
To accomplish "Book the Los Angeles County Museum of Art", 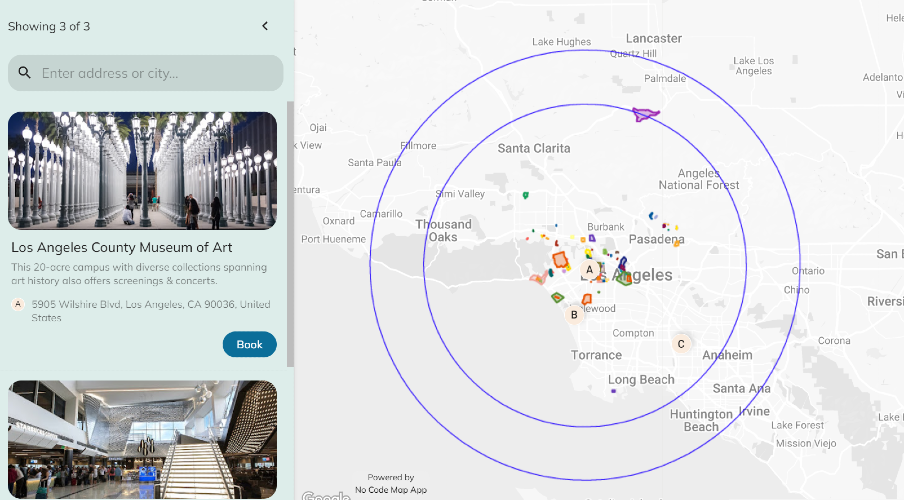I will click(x=250, y=344).
